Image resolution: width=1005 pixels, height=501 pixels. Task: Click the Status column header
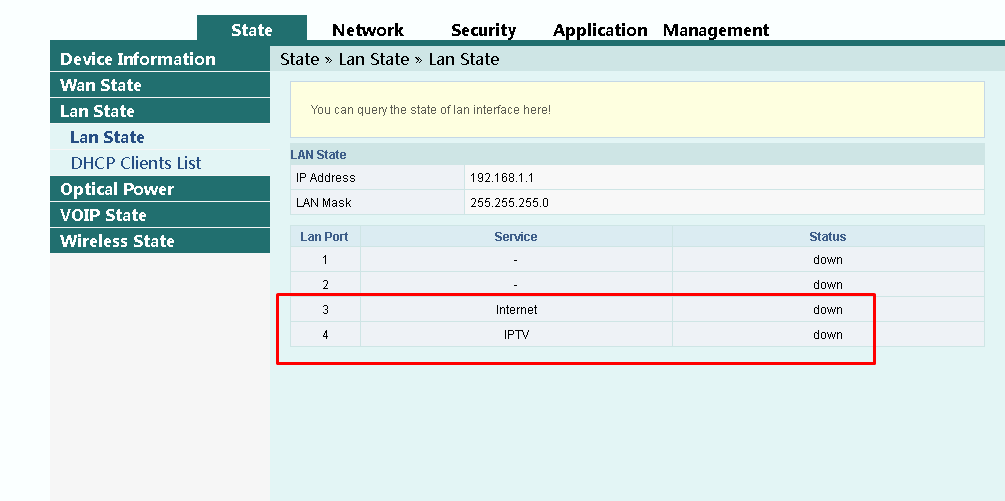coord(827,237)
